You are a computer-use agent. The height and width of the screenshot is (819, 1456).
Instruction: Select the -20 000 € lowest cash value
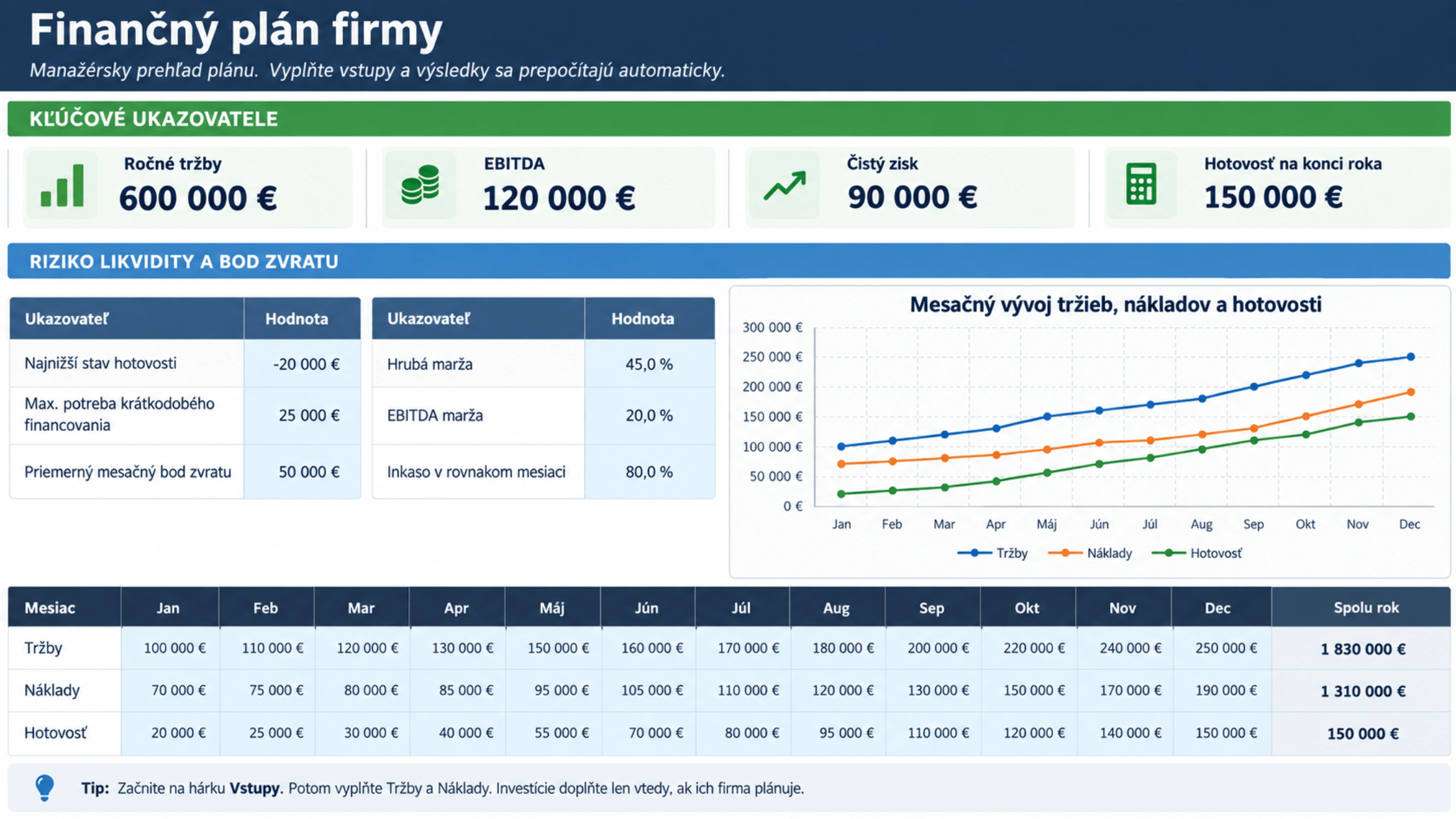point(306,364)
